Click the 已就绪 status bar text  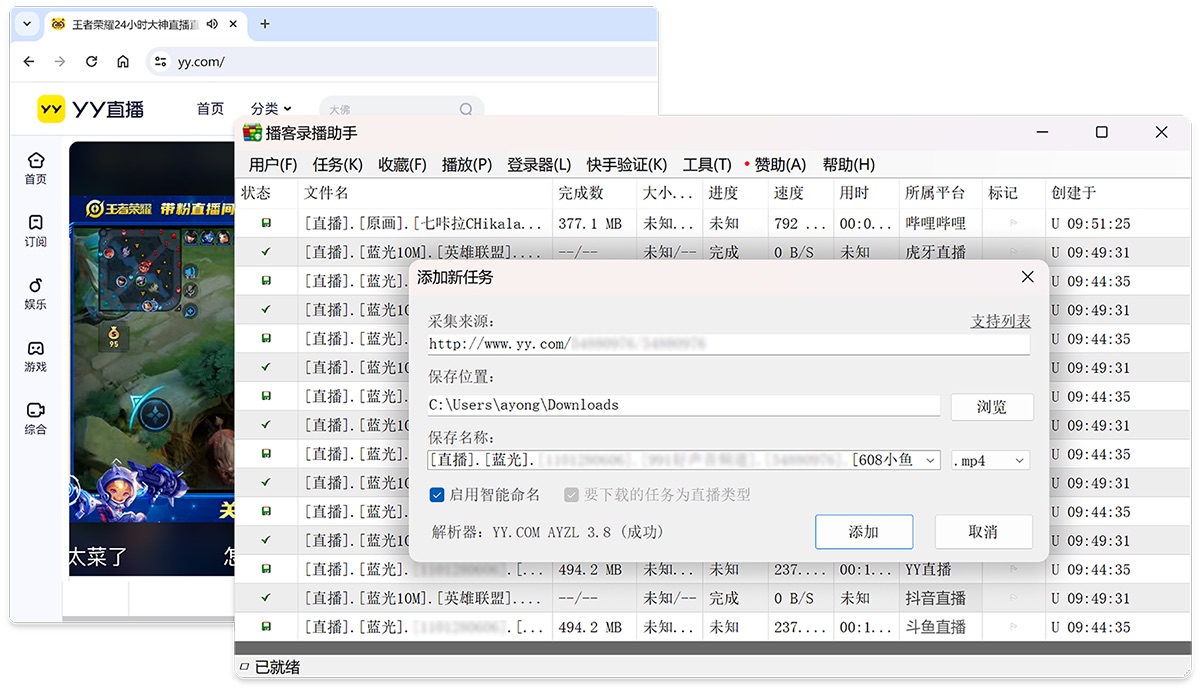[277, 667]
